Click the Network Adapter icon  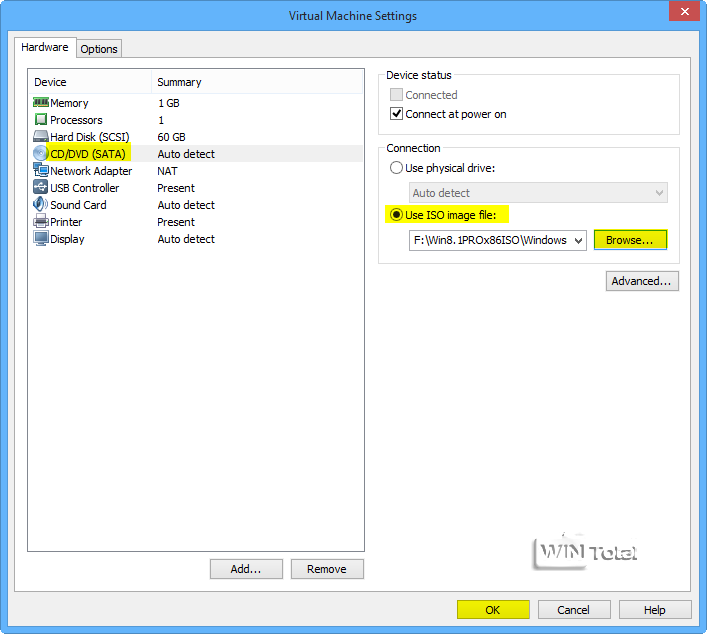41,170
